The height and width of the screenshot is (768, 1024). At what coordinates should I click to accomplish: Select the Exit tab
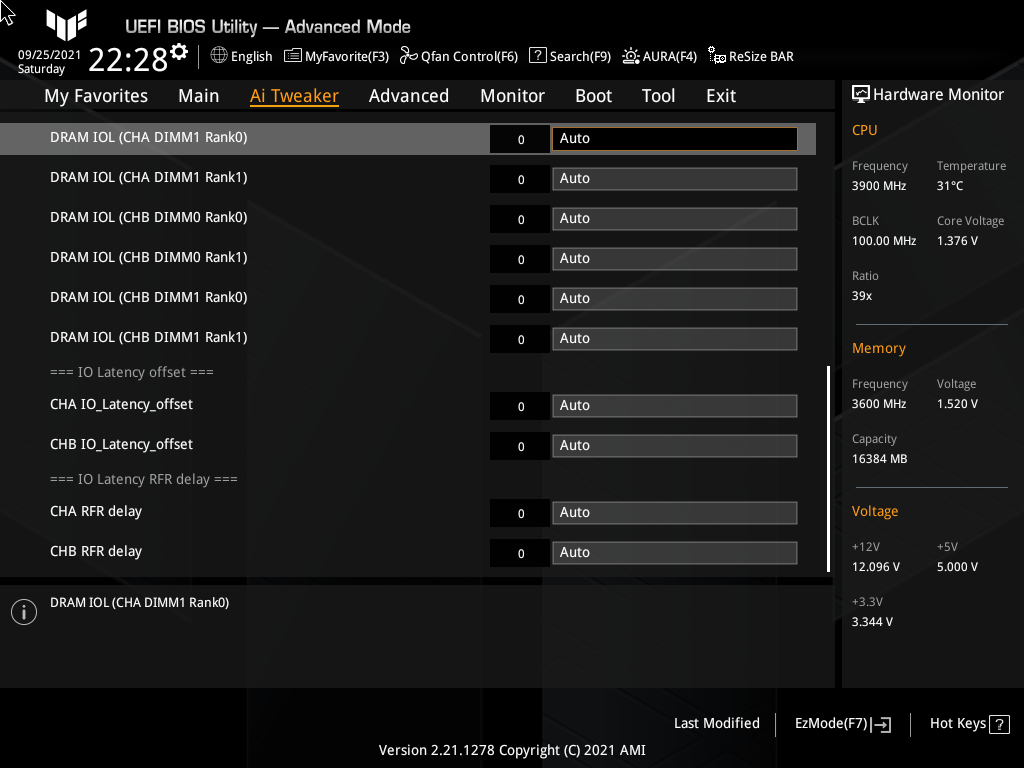coord(721,96)
